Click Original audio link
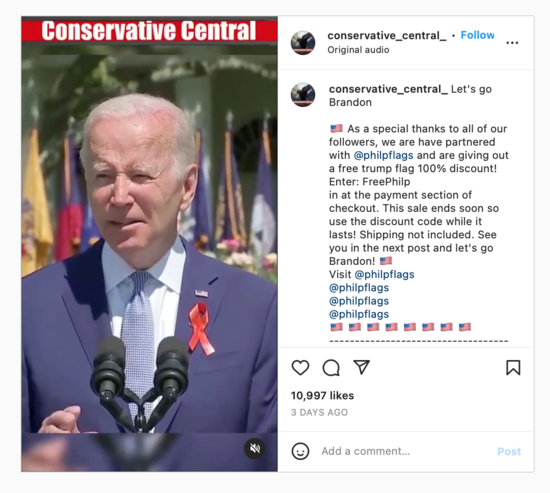Image resolution: width=550 pixels, height=493 pixels. click(x=358, y=50)
